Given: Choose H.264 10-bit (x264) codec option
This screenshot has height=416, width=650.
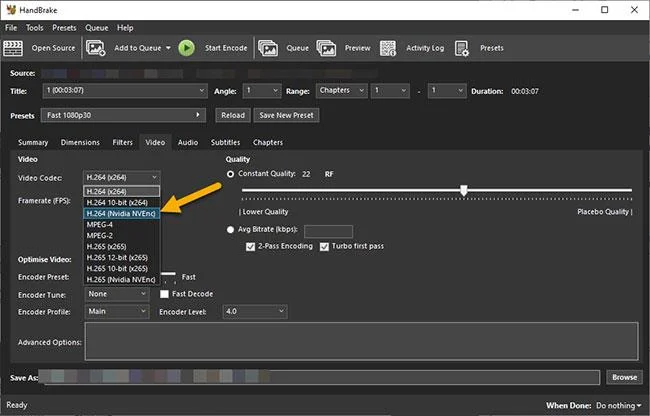Looking at the screenshot, I should point(122,203).
